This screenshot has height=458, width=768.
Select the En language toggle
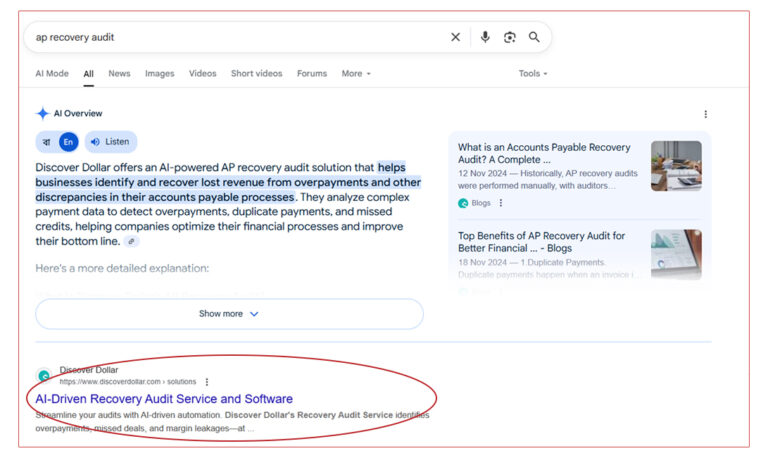(x=68, y=142)
